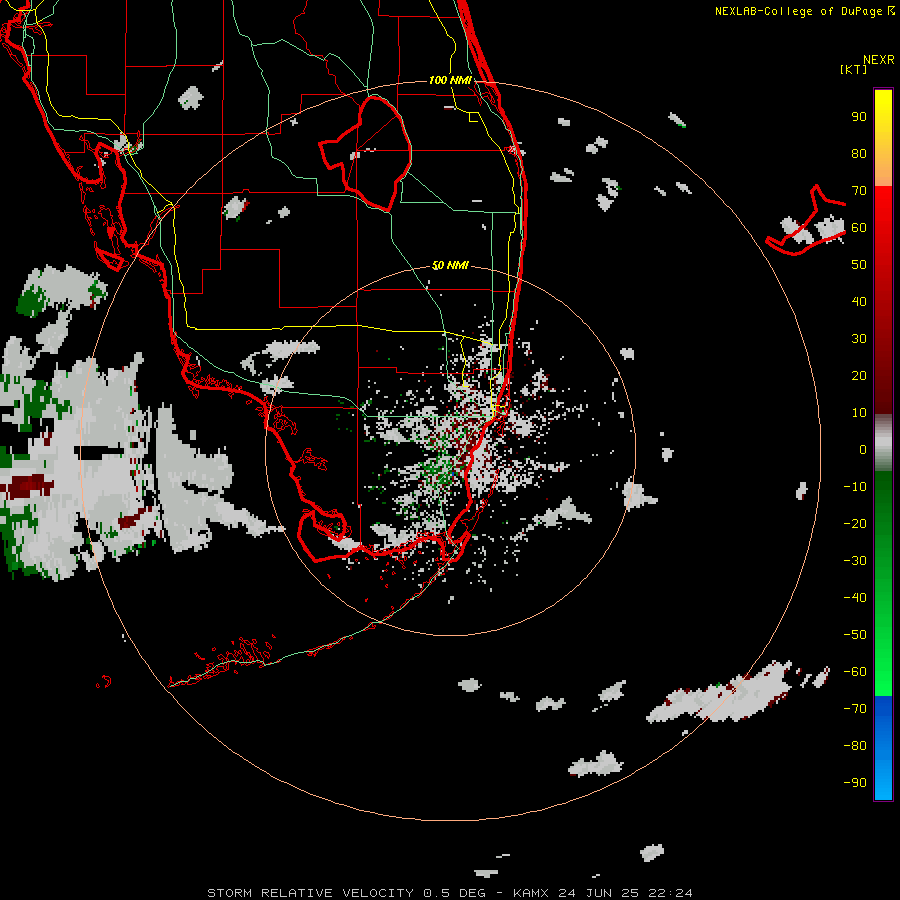Click the "-60" value on velocity scale

[855, 672]
